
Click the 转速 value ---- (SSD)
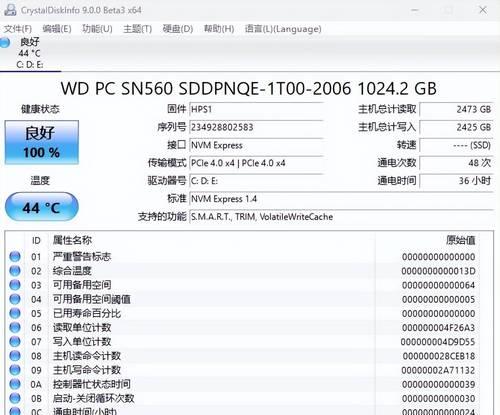[456, 145]
